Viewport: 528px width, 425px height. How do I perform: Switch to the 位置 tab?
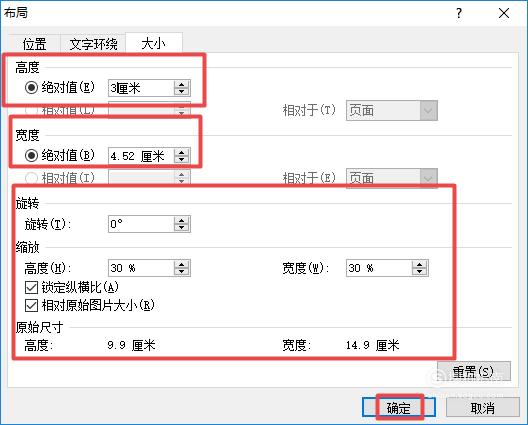click(34, 43)
